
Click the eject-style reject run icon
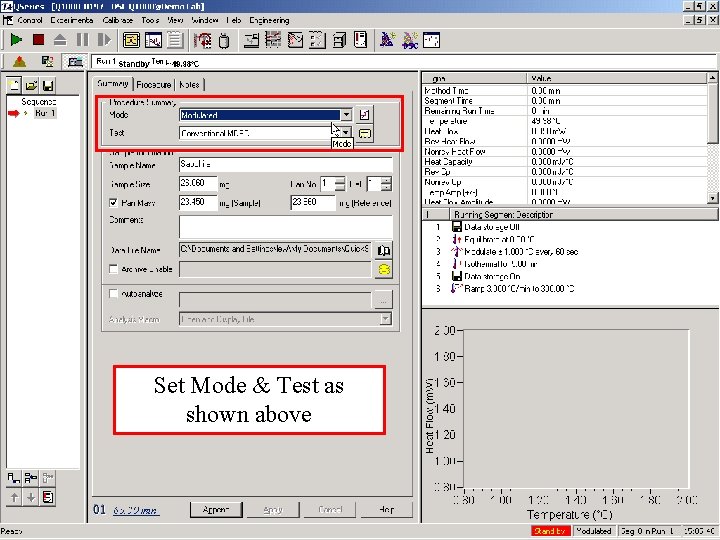[60, 40]
